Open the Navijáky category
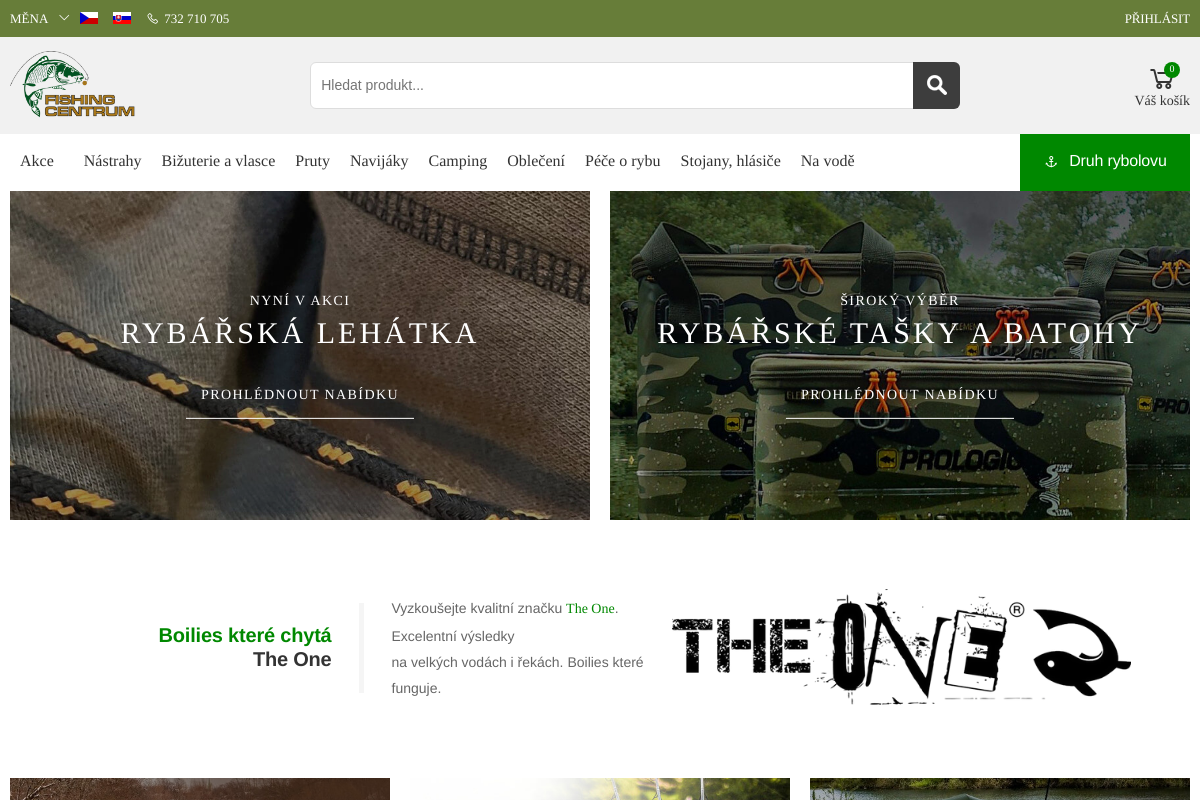Image resolution: width=1200 pixels, height=800 pixels. coord(379,161)
